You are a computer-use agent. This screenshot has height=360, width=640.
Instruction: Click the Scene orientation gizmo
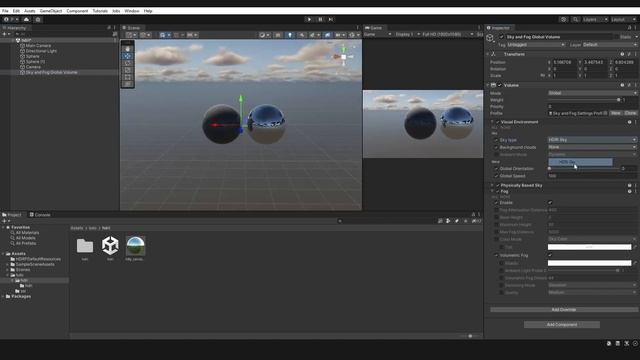click(344, 57)
